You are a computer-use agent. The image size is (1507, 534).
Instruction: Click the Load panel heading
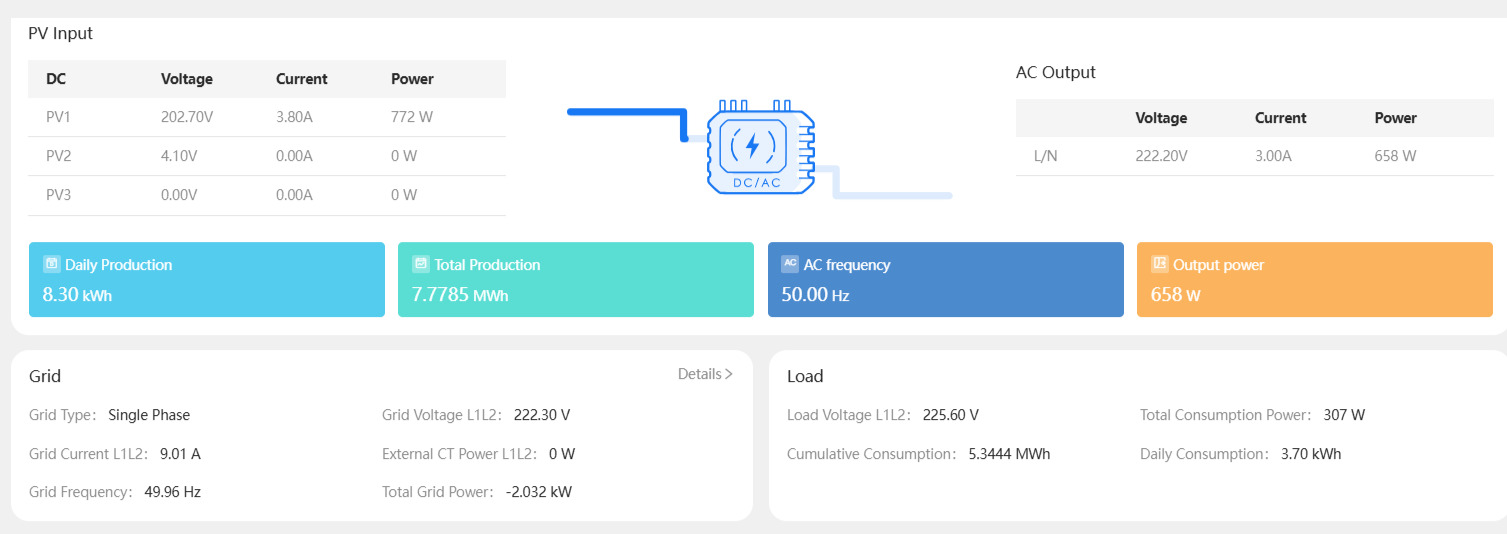805,377
